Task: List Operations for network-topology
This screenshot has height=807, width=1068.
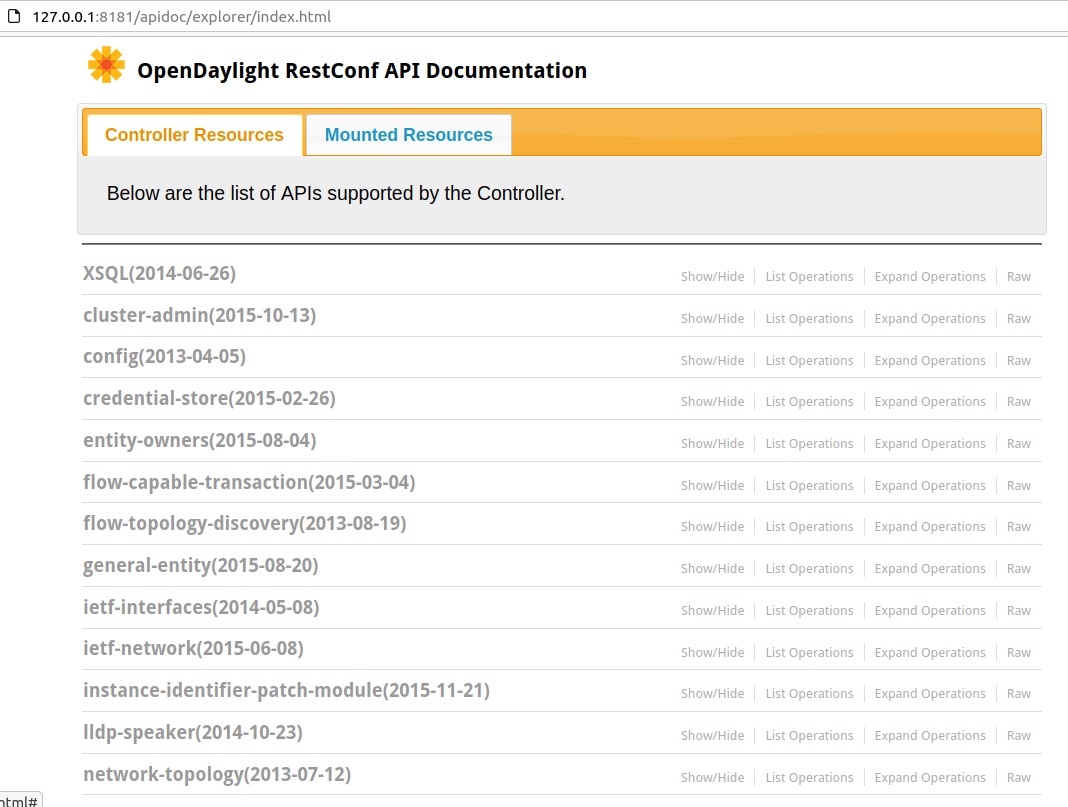Action: pyautogui.click(x=809, y=778)
